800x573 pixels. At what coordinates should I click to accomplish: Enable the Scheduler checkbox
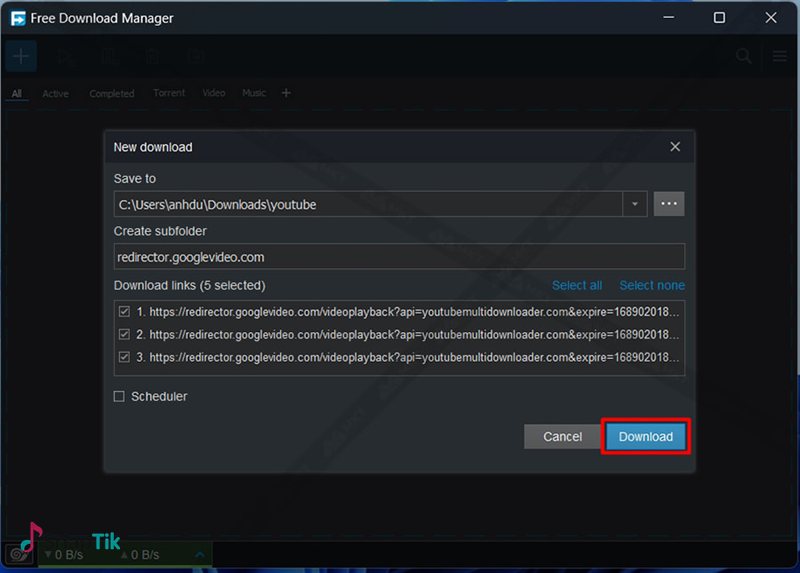coord(120,396)
